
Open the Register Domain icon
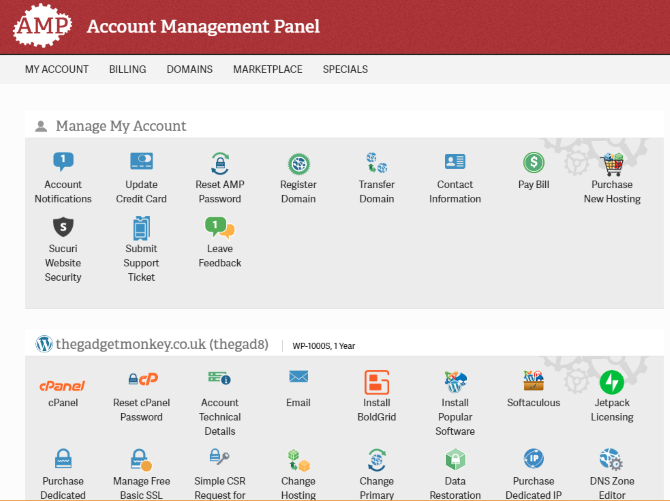click(x=298, y=163)
